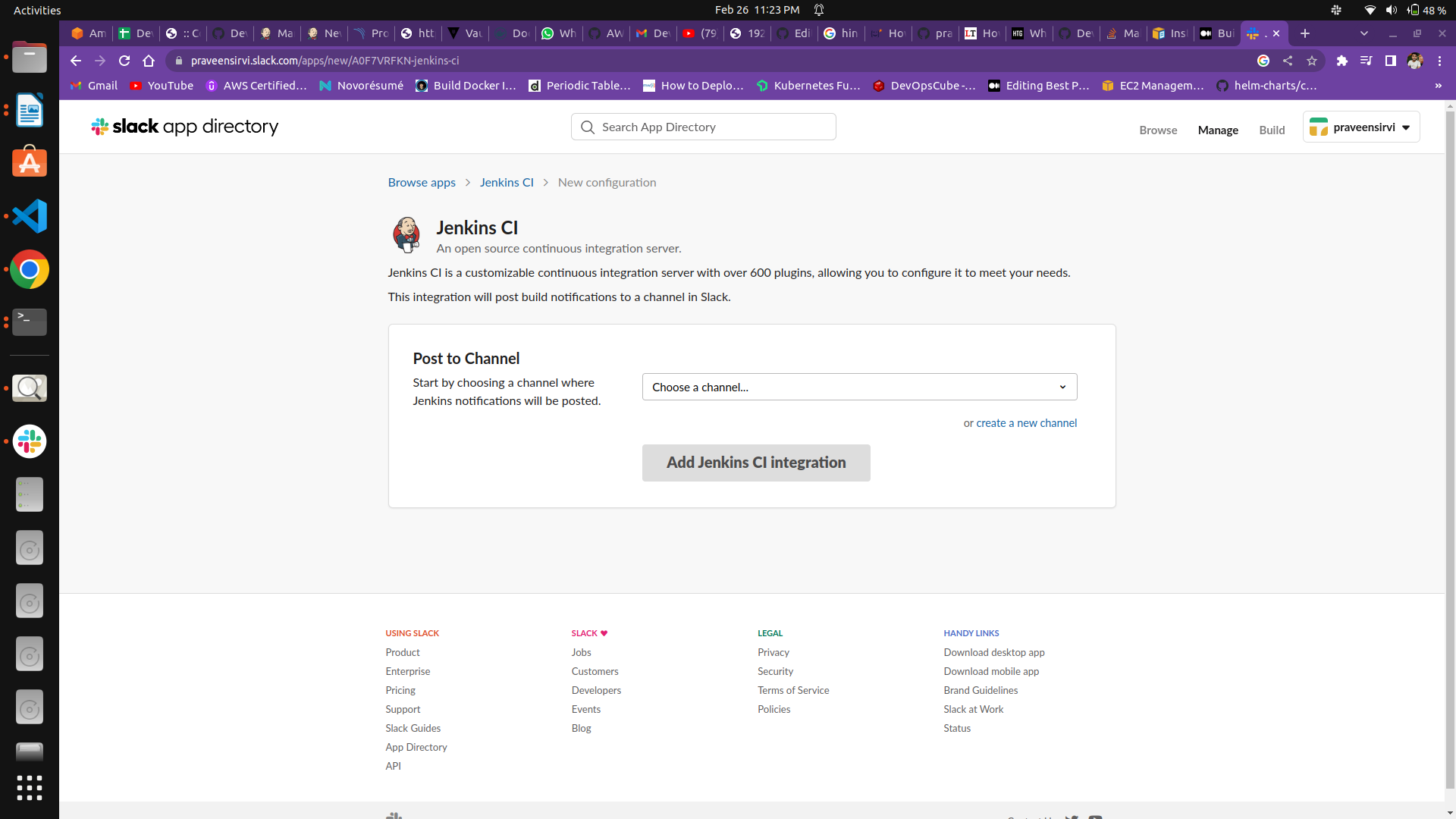Open clock calendar Feb 26

757,10
